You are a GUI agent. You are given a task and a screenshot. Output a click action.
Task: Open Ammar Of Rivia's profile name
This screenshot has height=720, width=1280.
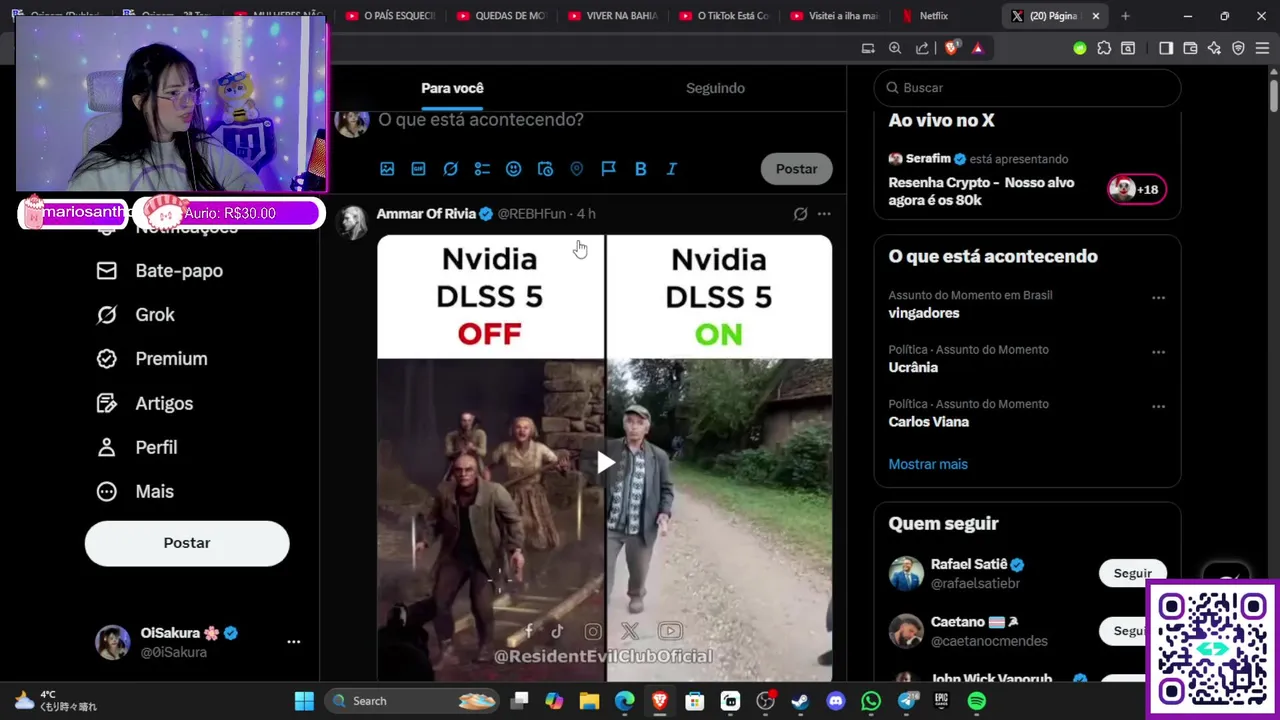(x=426, y=214)
